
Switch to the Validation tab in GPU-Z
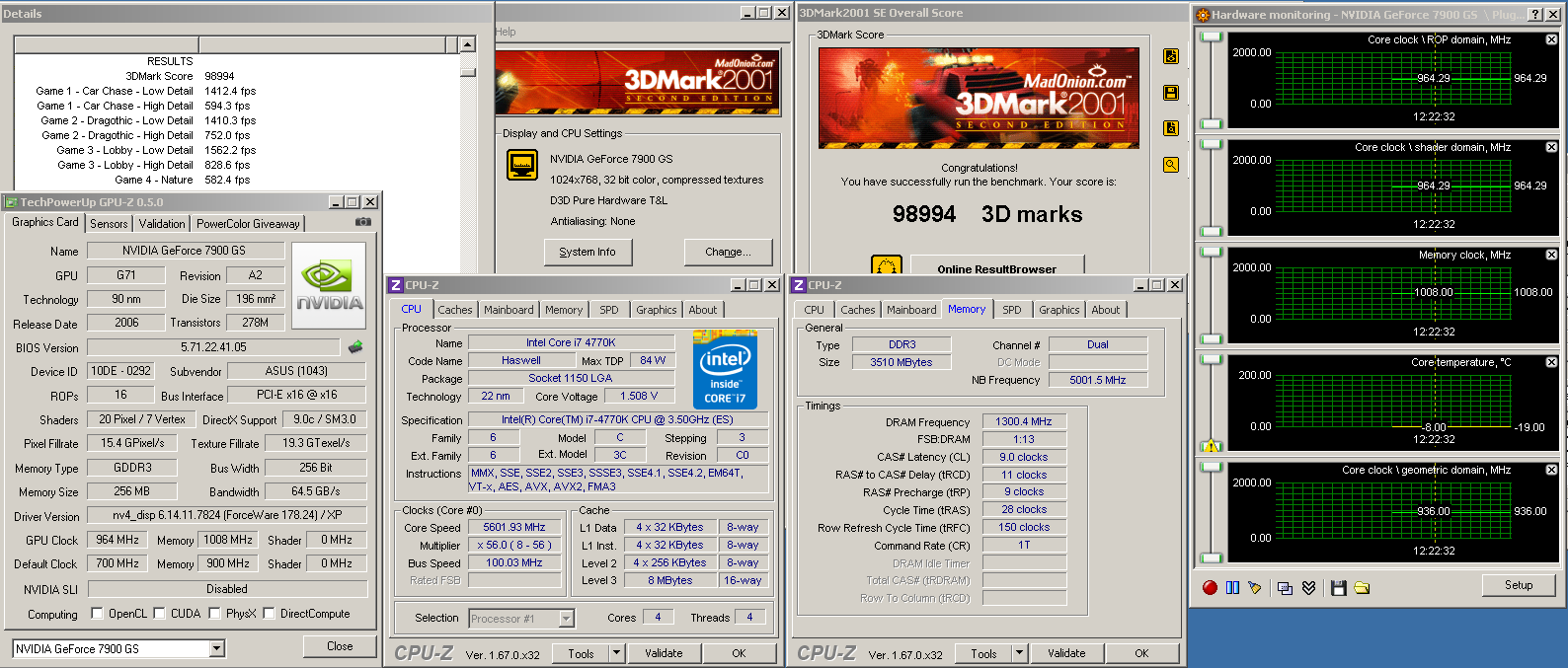pyautogui.click(x=162, y=224)
